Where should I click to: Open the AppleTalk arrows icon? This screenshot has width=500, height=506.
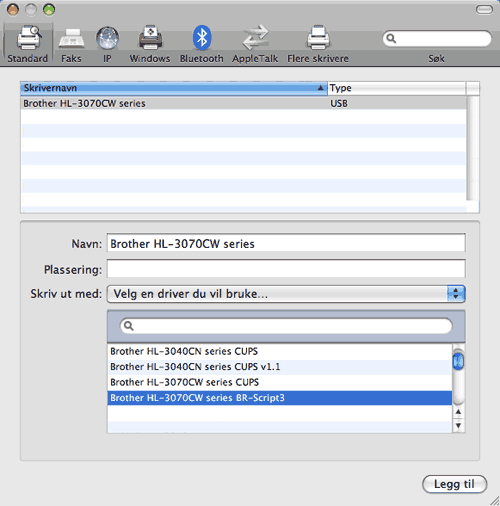click(255, 37)
